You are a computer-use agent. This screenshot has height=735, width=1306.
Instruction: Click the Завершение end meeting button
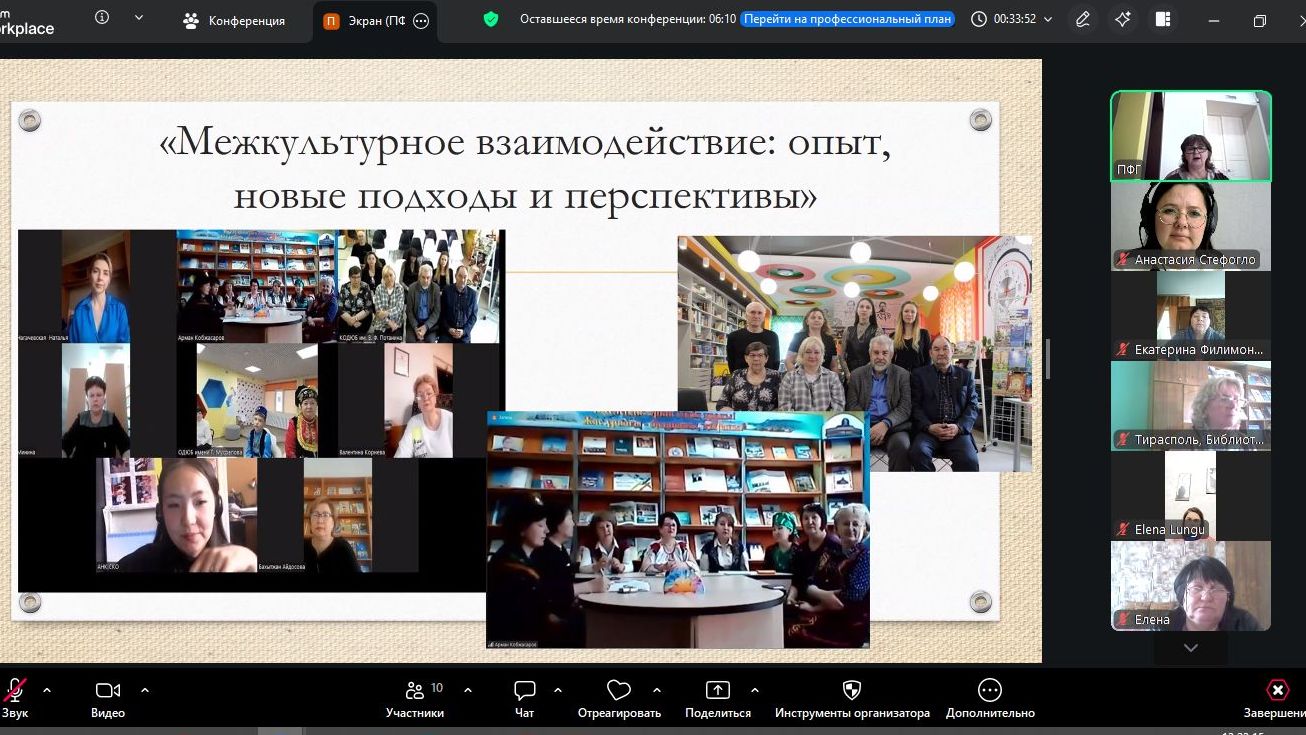(x=1277, y=697)
